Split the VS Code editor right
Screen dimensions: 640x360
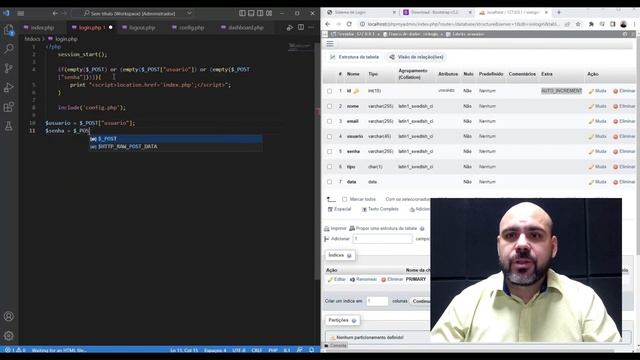coord(301,27)
